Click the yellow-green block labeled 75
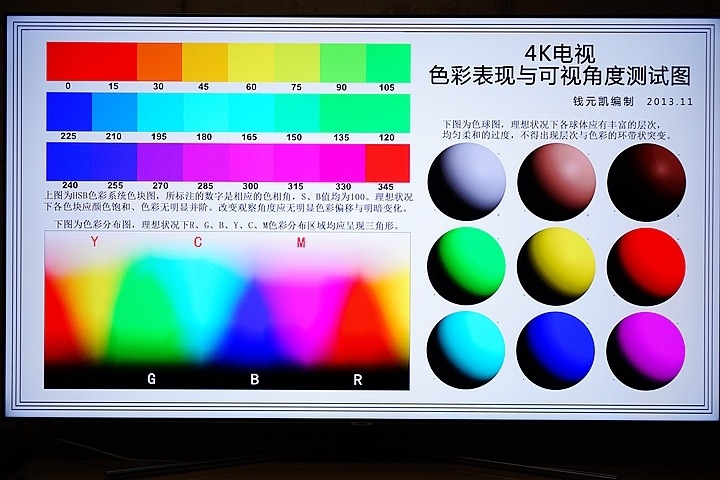The height and width of the screenshot is (480, 720). coord(297,63)
